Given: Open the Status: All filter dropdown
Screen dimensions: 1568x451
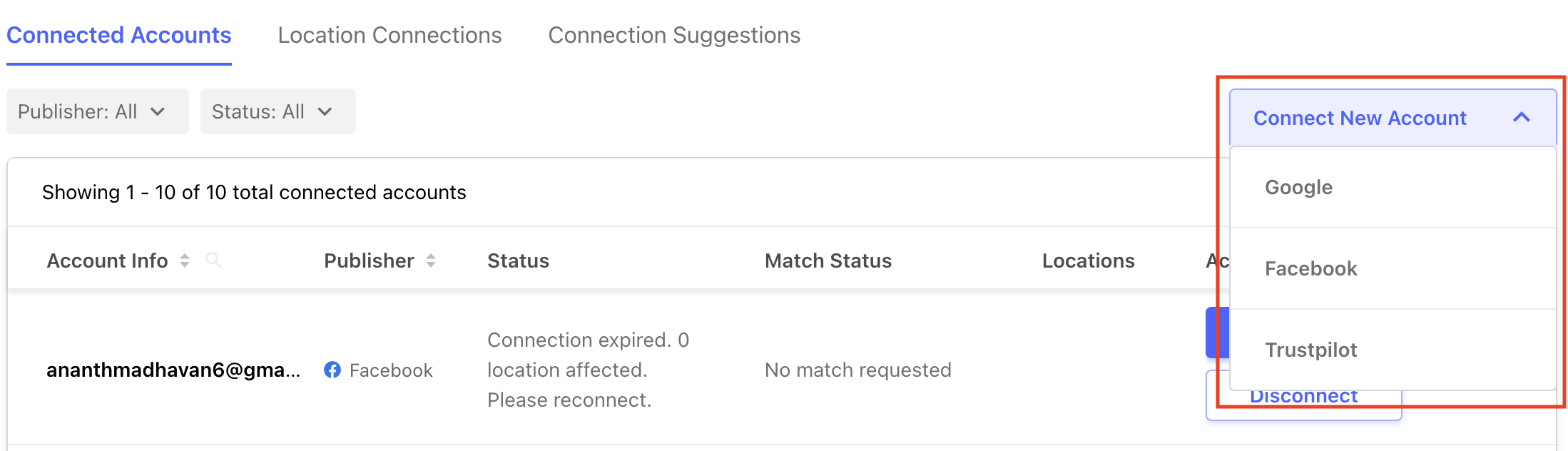Looking at the screenshot, I should [278, 111].
